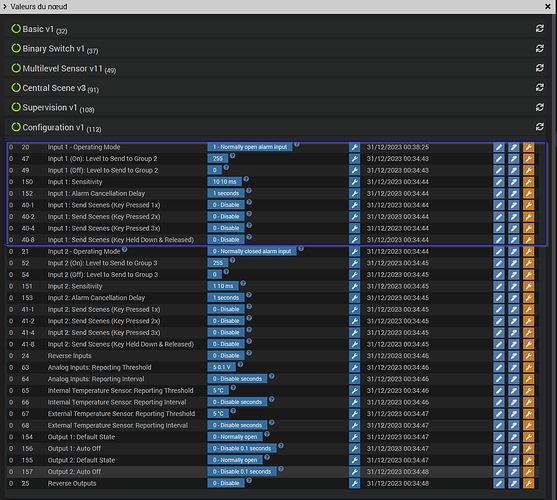
Task: Click parameter number '41-8' cell
Action: click(28, 344)
